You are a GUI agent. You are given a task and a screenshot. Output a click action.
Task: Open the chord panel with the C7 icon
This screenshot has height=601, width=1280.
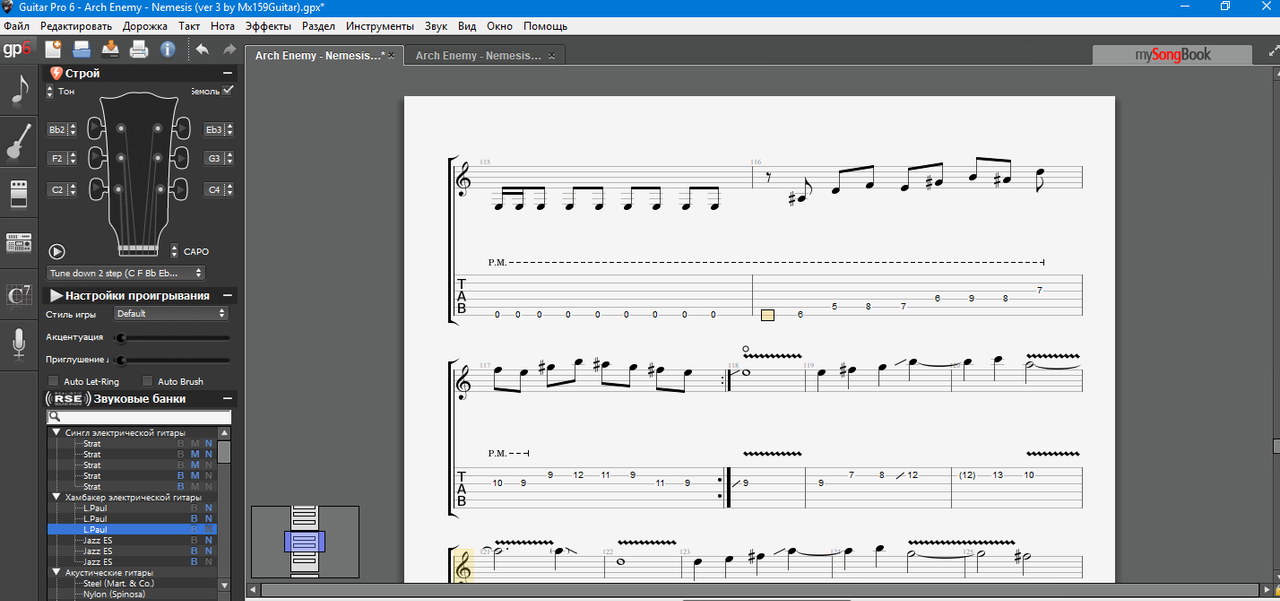(x=18, y=295)
